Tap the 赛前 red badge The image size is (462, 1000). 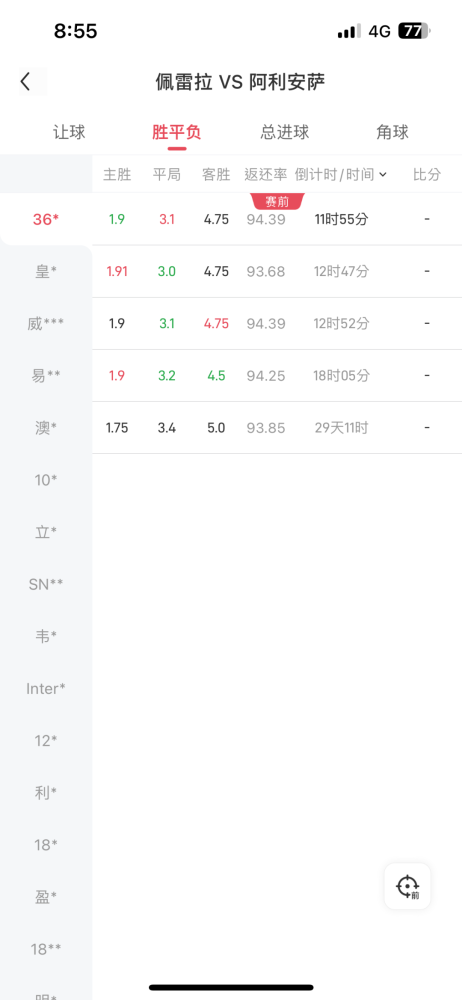tap(278, 202)
